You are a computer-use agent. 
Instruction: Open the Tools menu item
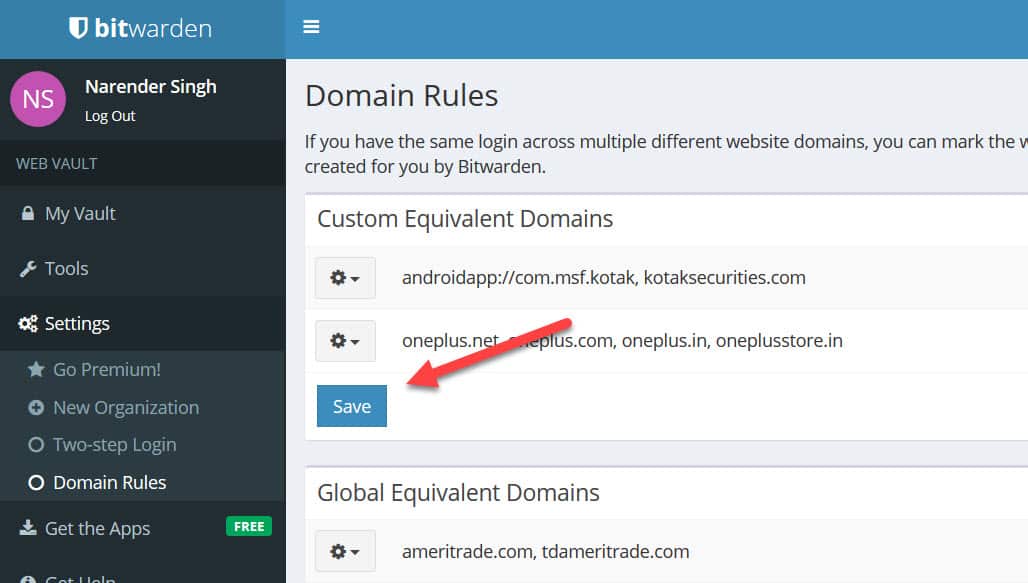pos(143,269)
